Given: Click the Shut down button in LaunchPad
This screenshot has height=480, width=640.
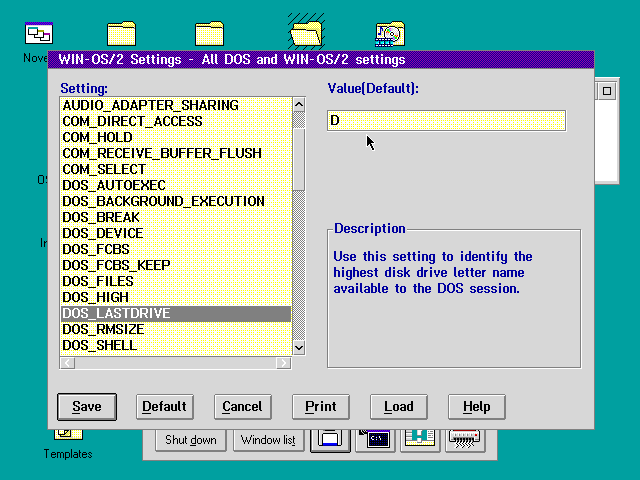Looking at the screenshot, I should point(191,440).
